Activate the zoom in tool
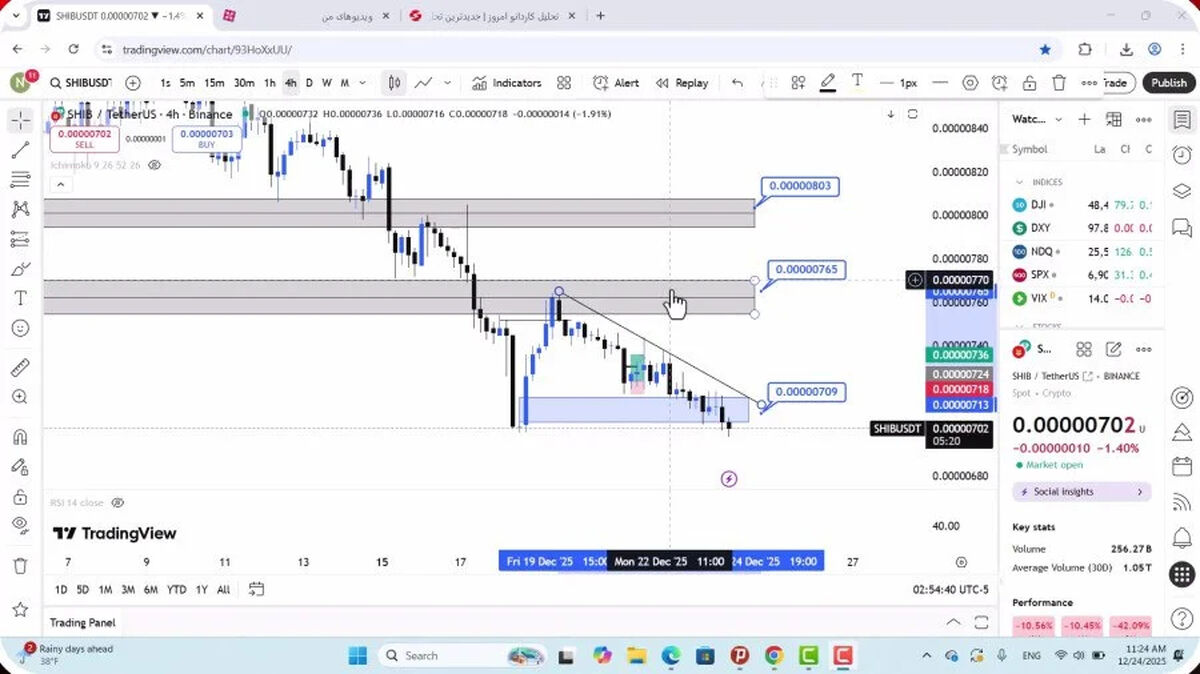The image size is (1200, 674). pos(20,397)
